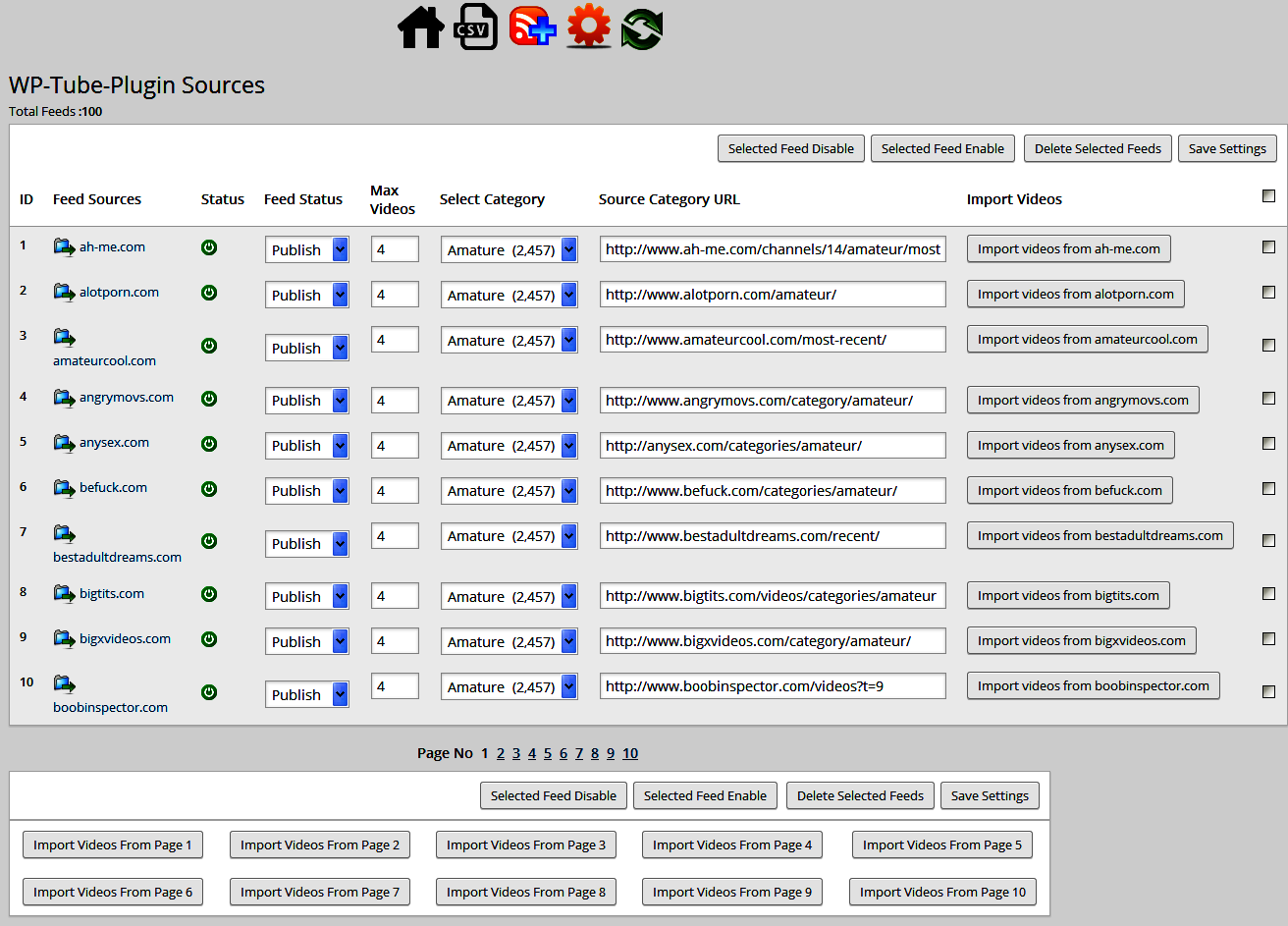Go to page 10 of feeds
1288x926 pixels.
(630, 753)
